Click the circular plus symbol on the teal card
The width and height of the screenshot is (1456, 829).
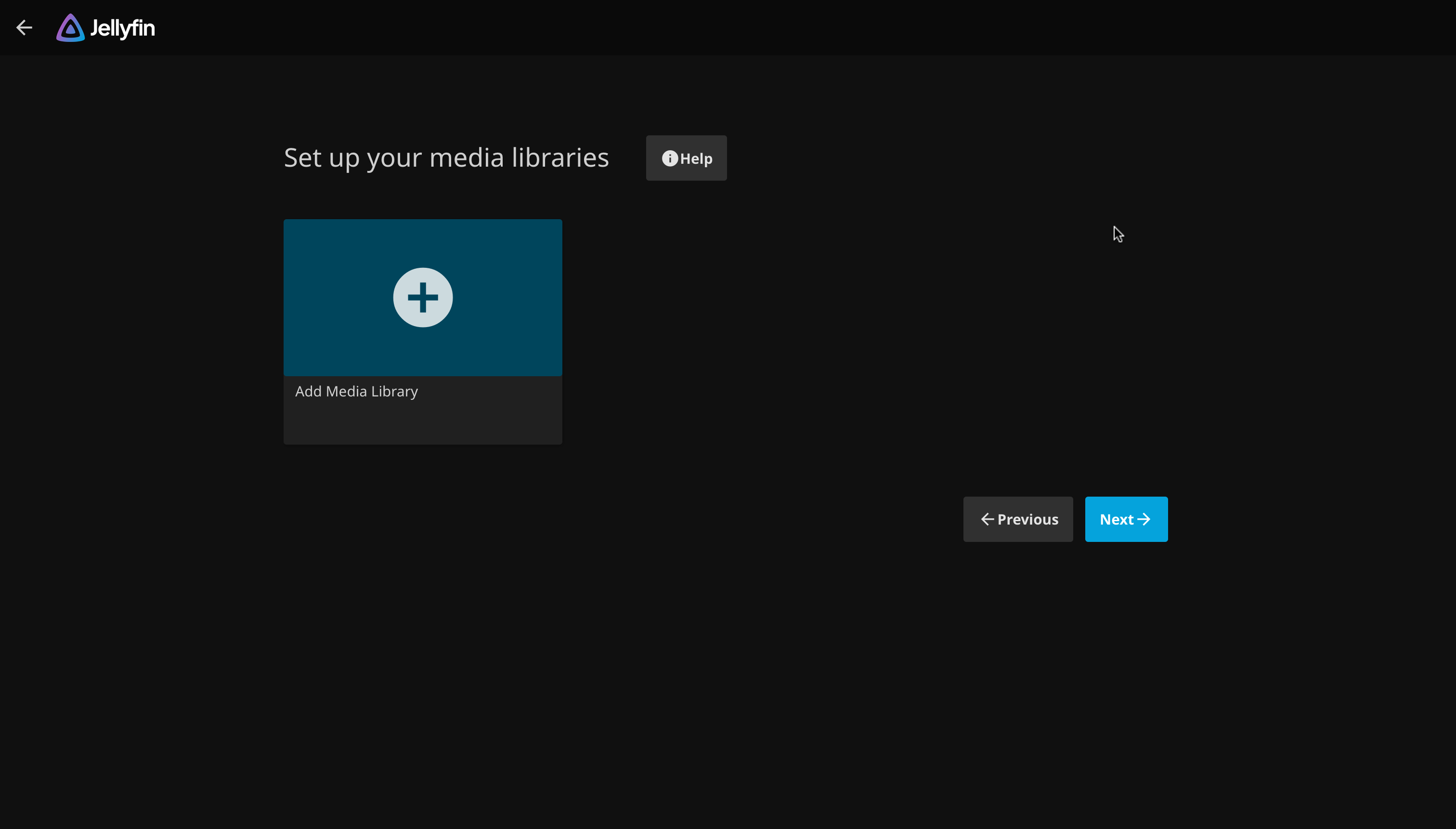[422, 297]
